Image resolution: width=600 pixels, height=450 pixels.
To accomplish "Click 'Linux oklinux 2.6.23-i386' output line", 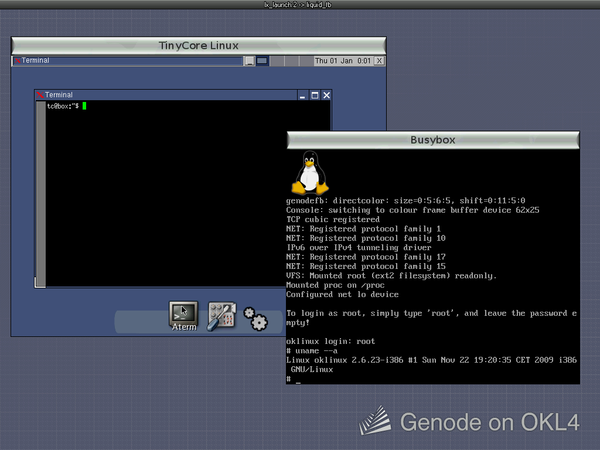I will click(432, 360).
